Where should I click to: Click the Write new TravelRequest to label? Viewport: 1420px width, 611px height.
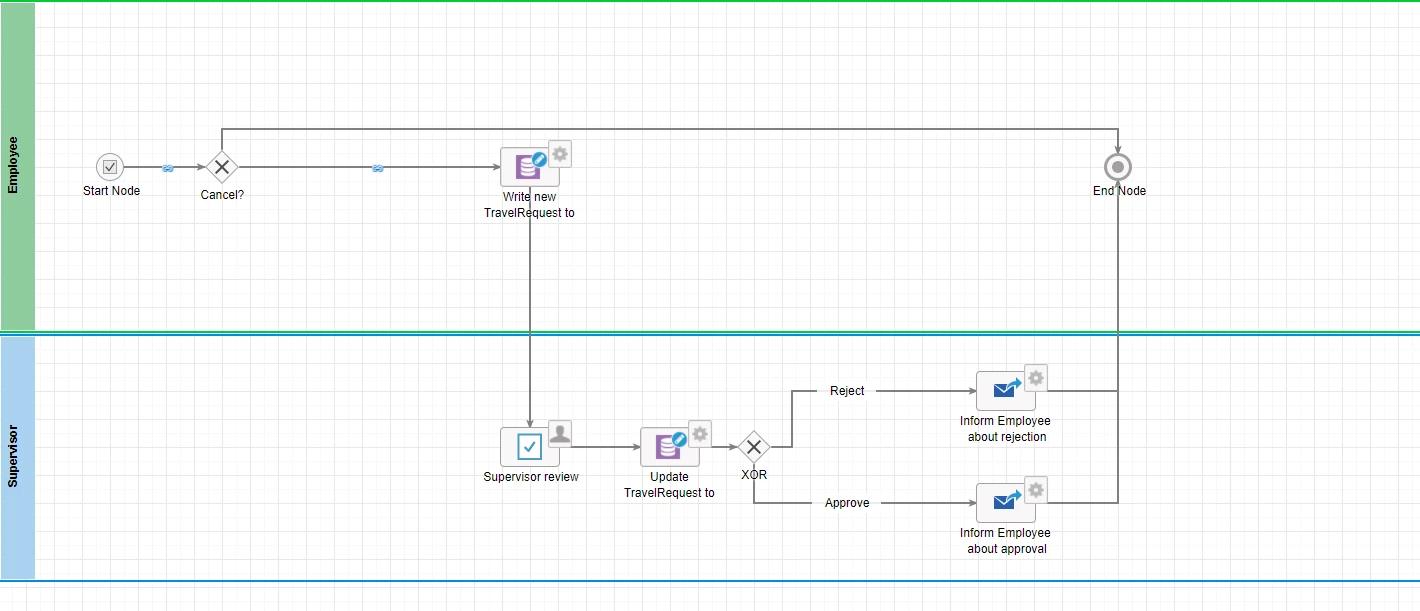(x=530, y=205)
